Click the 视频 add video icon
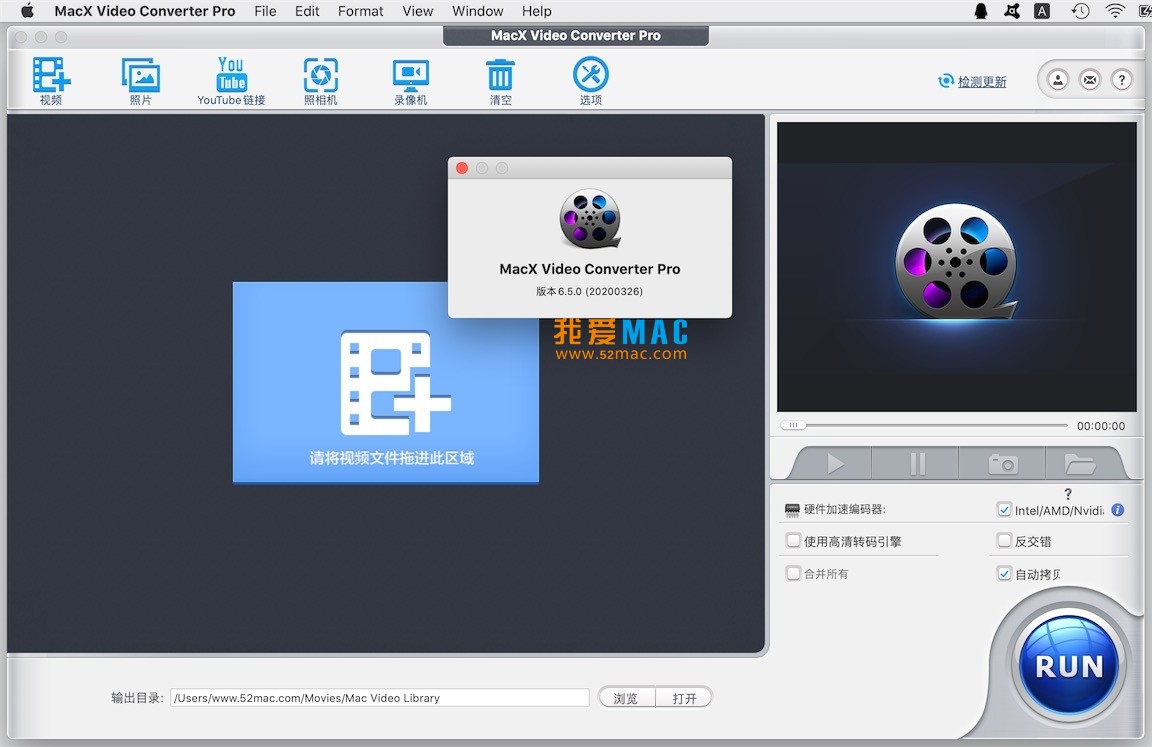Screen dimensions: 1152x747 coord(51,80)
